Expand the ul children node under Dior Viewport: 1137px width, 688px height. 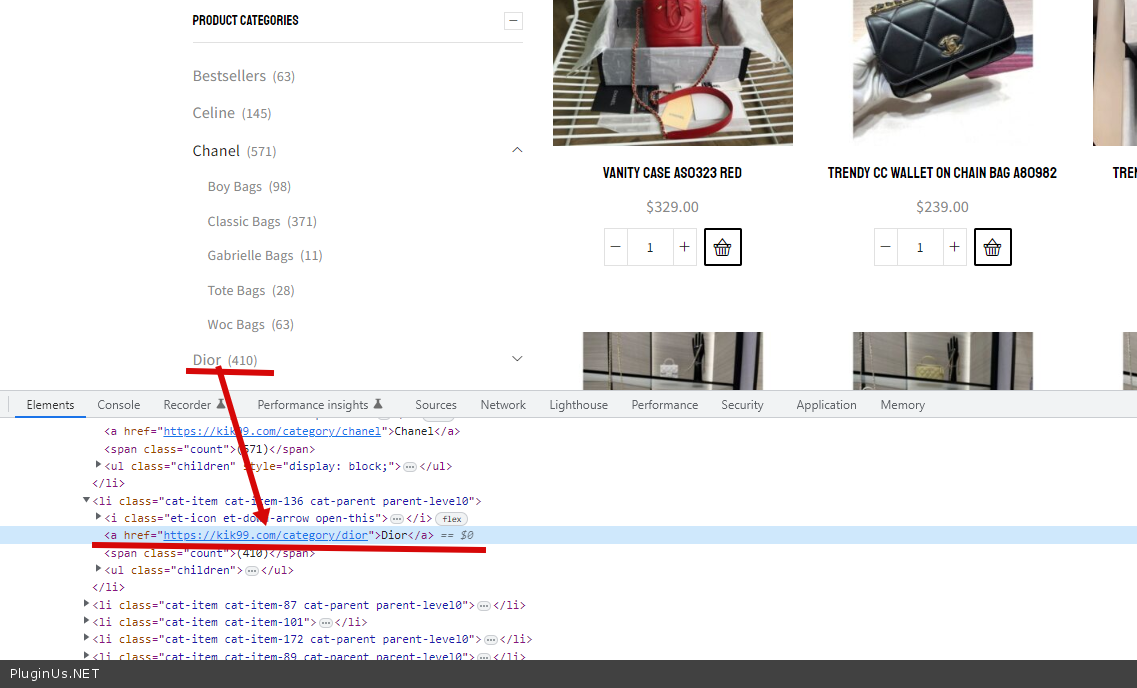(x=99, y=570)
